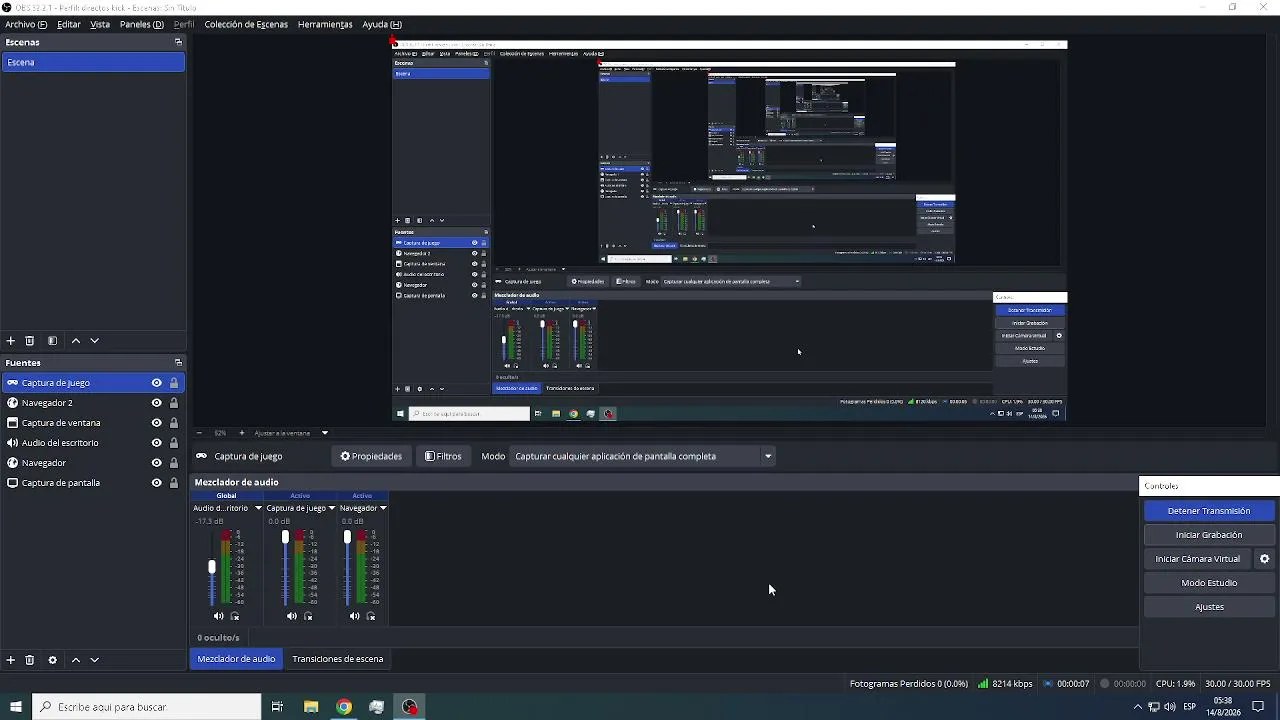Mute Navegador speaker in audio mixer
Image resolution: width=1280 pixels, height=720 pixels.
[354, 616]
